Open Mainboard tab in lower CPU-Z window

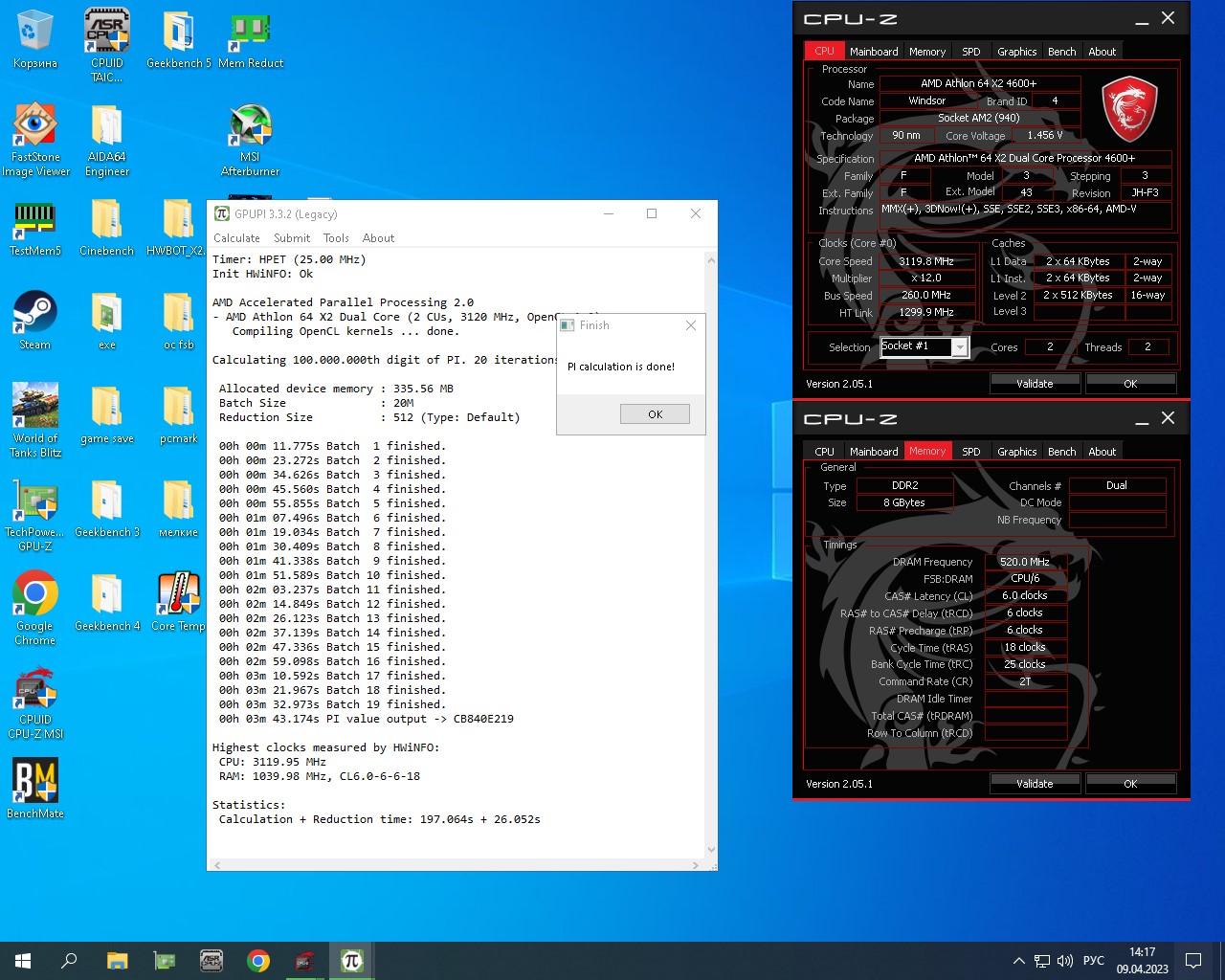[x=874, y=452]
